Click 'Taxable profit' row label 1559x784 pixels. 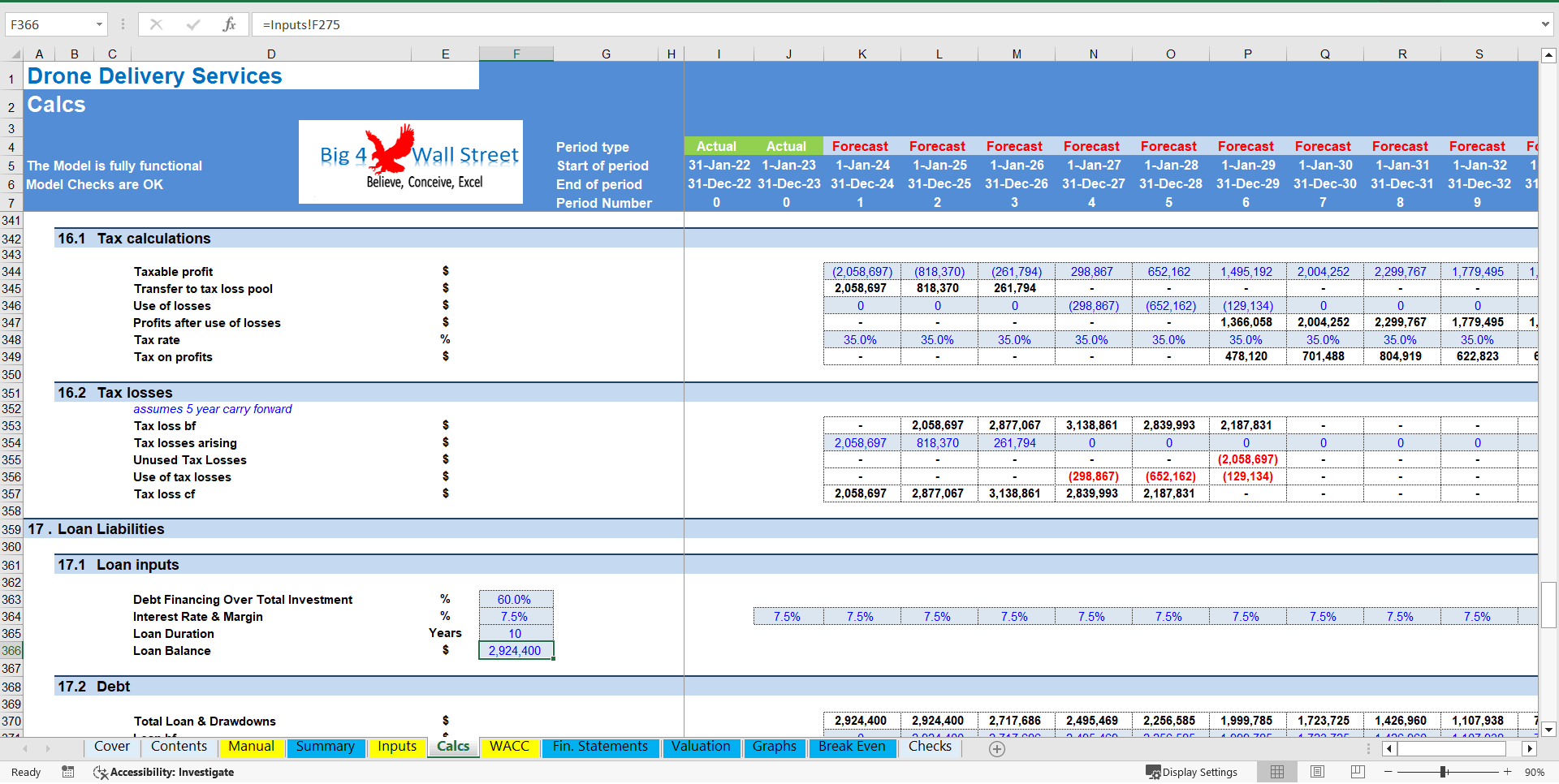[x=174, y=272]
